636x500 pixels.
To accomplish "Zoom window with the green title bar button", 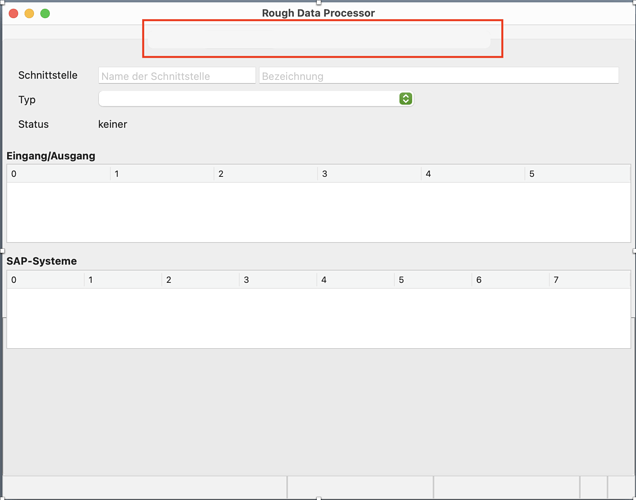I will point(45,13).
